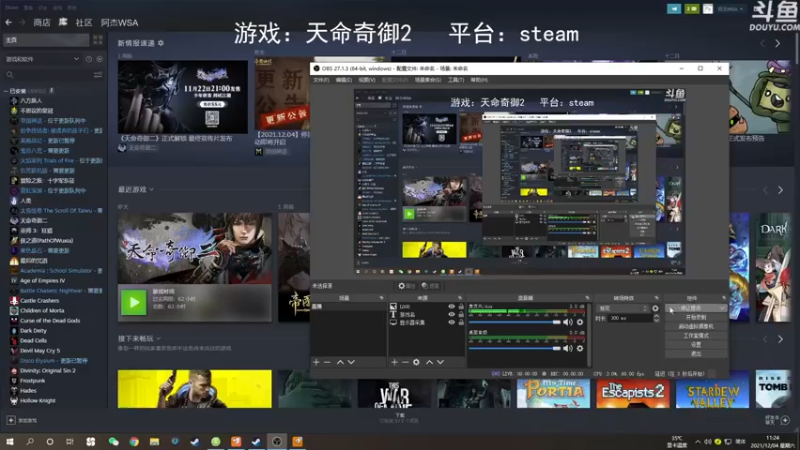Open settings gear for first mixer channel

click(580, 322)
